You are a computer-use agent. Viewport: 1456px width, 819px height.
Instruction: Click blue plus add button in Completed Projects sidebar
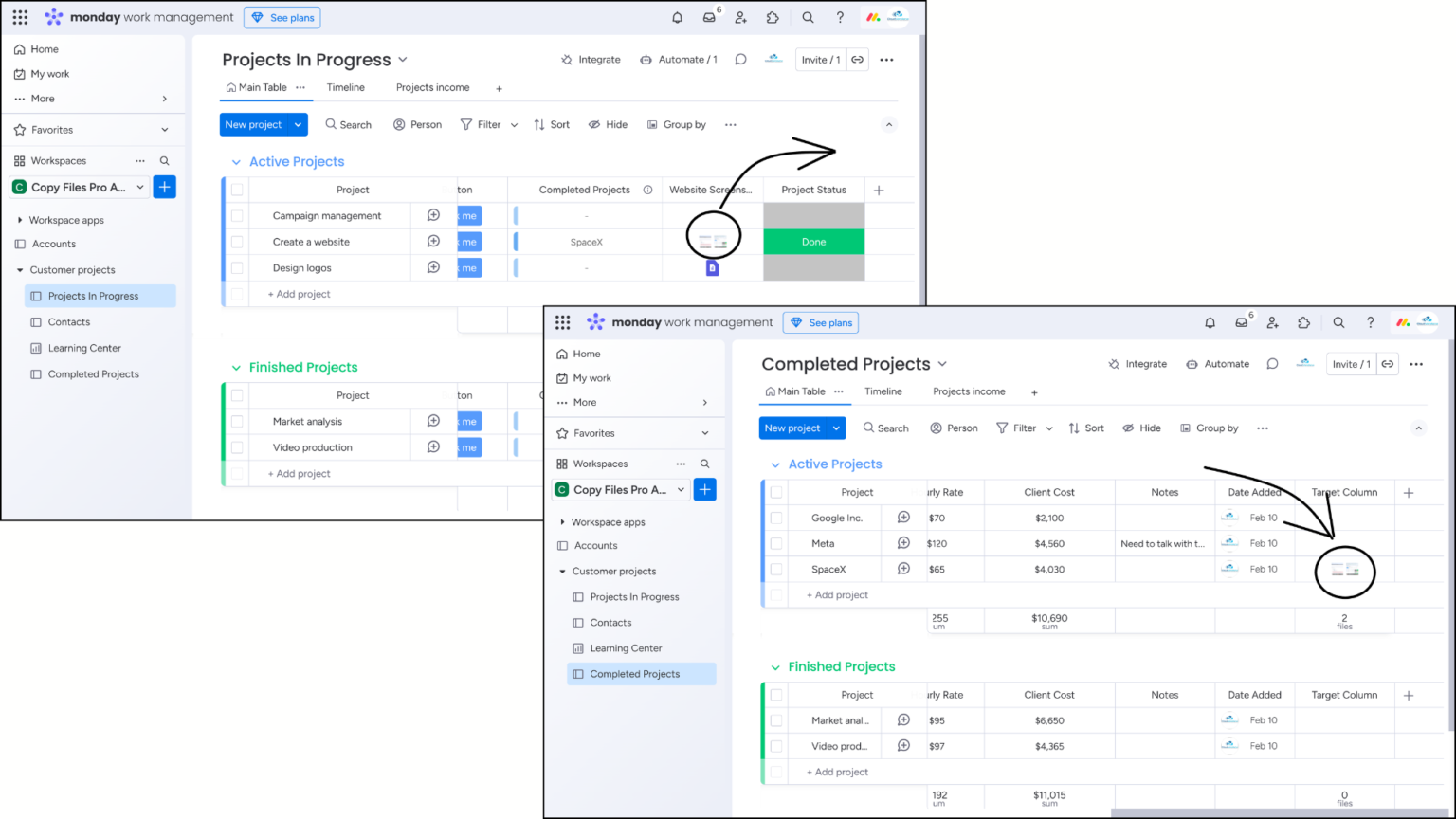704,489
